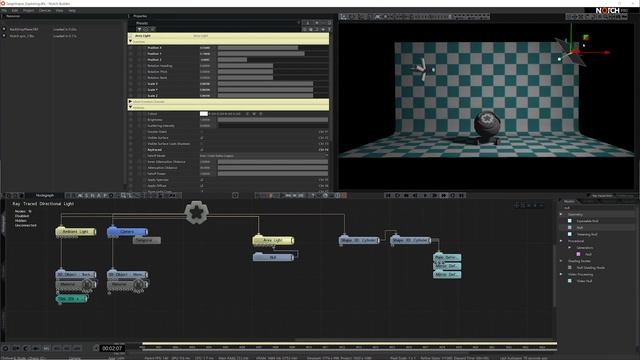Image resolution: width=640 pixels, height=360 pixels.
Task: Select the topmost teal deformer node
Action: click(447, 258)
